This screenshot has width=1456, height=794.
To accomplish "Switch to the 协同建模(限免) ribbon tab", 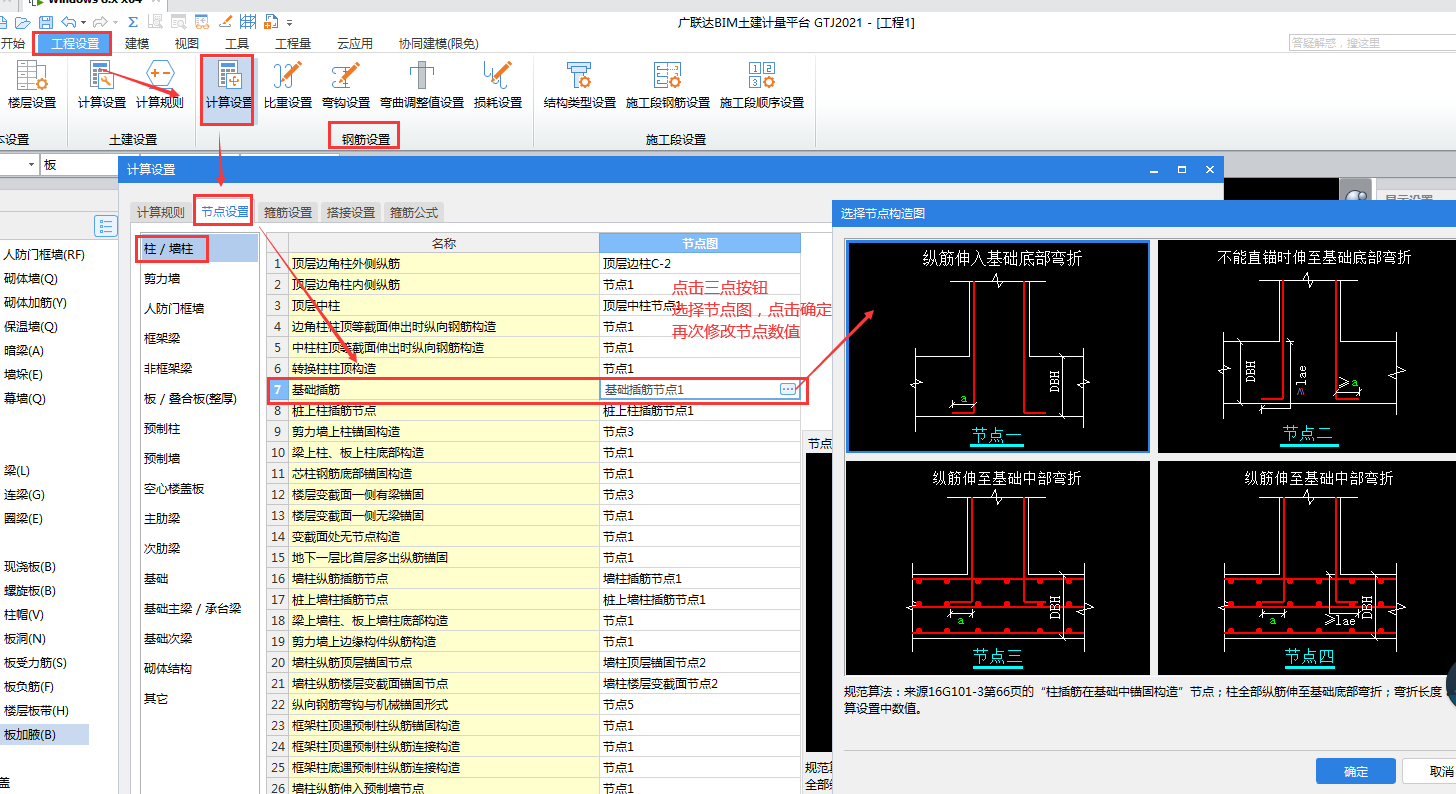I will (438, 43).
